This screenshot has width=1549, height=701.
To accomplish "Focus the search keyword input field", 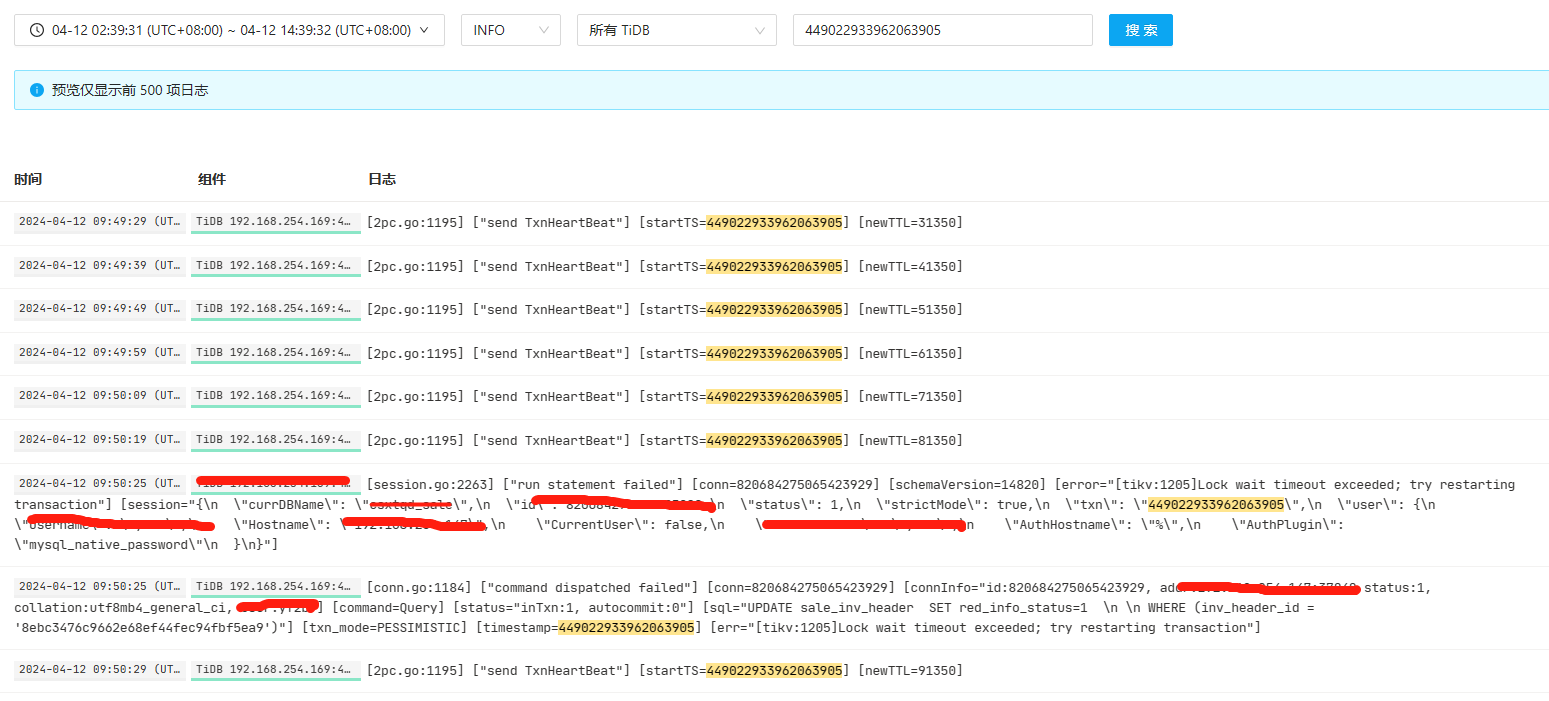I will [x=942, y=30].
